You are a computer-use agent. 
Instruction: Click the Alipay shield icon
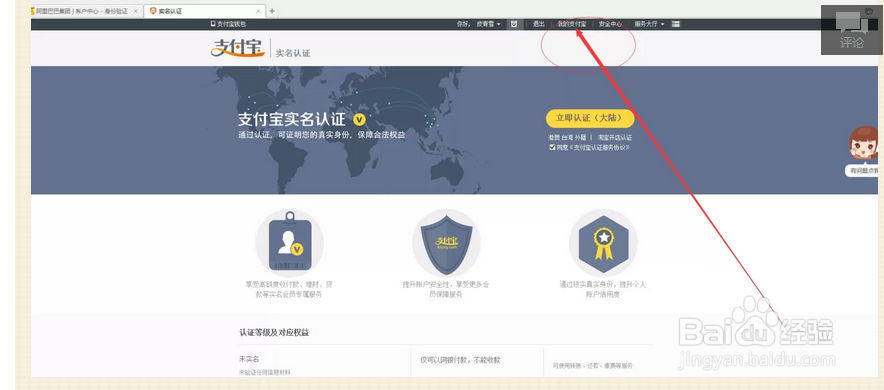coord(446,242)
